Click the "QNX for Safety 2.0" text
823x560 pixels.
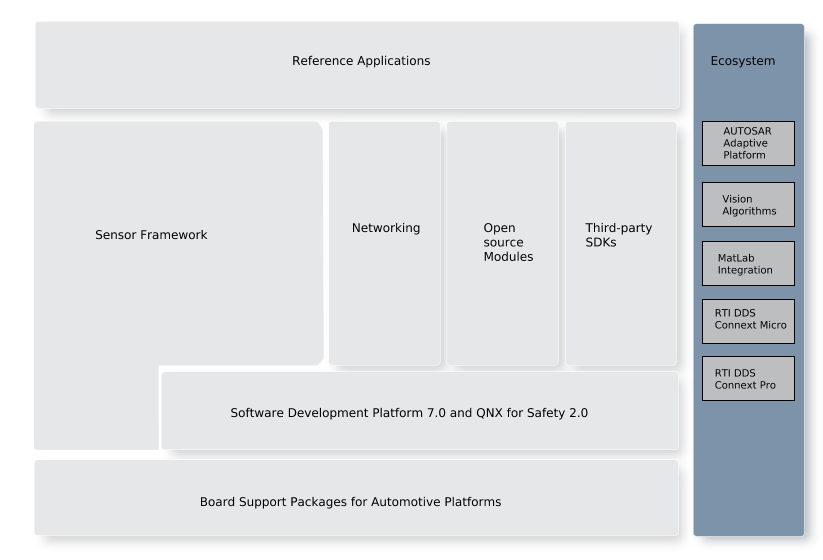point(532,412)
